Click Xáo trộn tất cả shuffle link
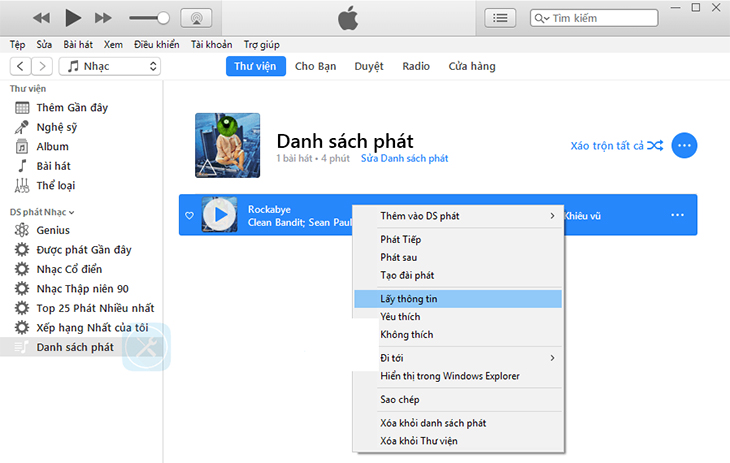730x463 pixels. click(x=616, y=145)
